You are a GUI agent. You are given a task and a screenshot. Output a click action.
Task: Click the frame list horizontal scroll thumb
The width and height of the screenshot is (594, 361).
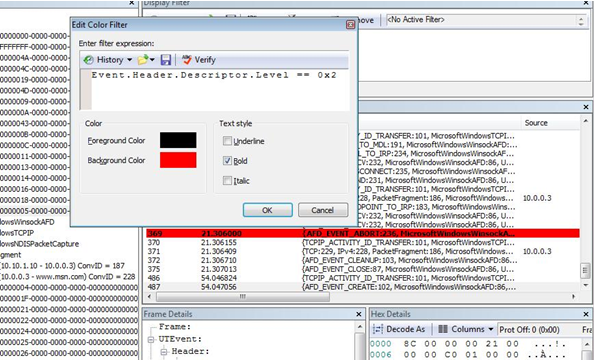click(x=243, y=297)
